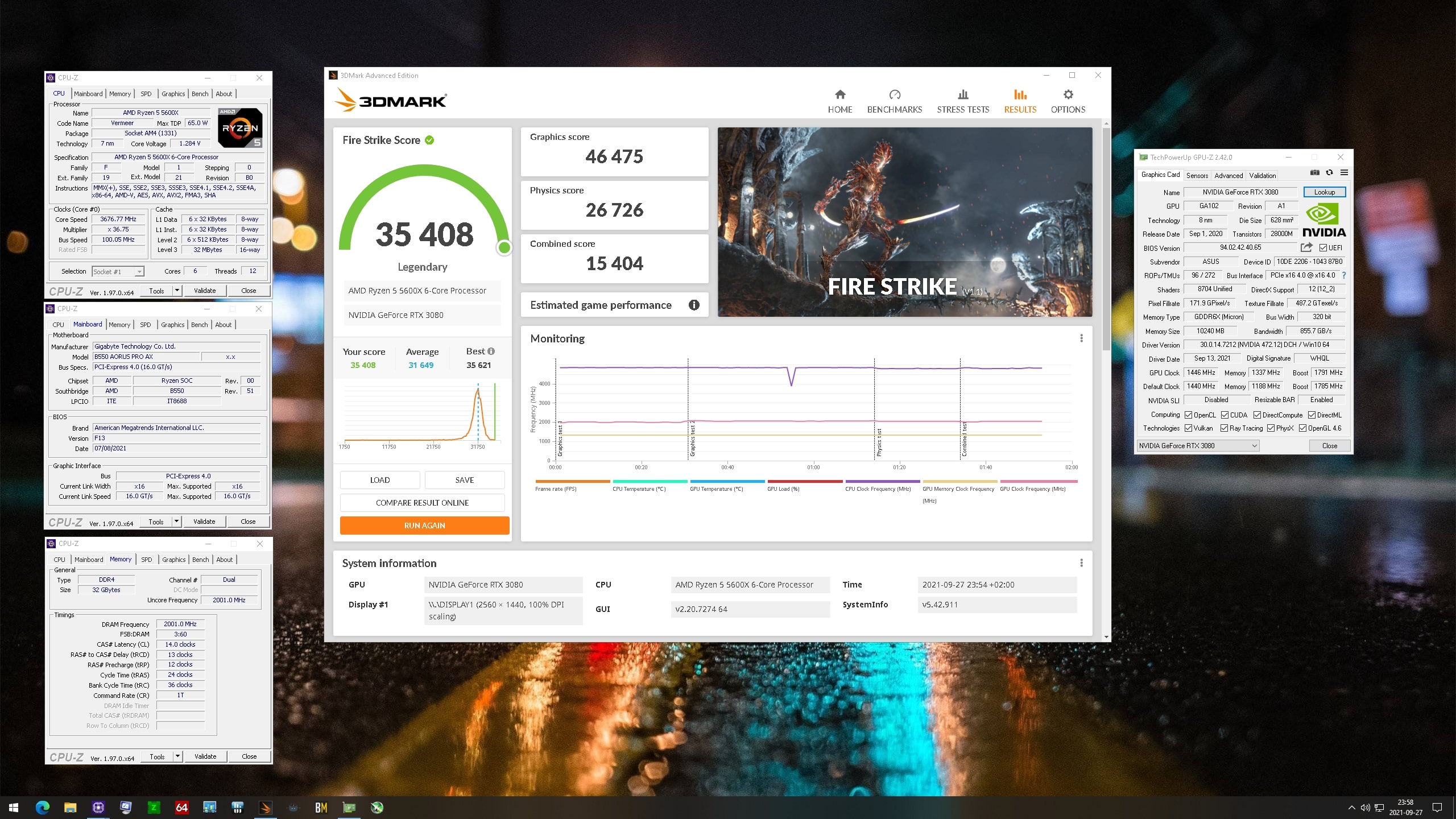Image resolution: width=1456 pixels, height=819 pixels.
Task: Switch to the CPU-Z taskbar icon
Action: tap(98, 807)
